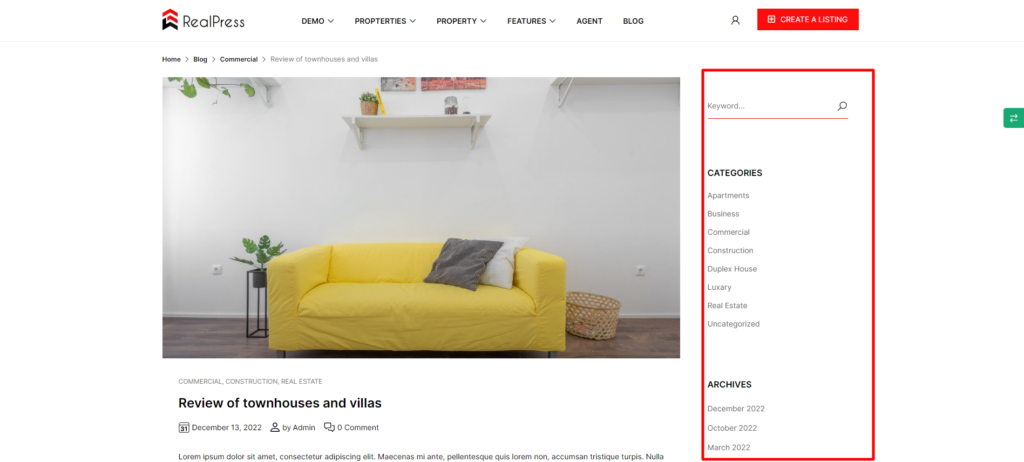Open the December 2022 archive
The width and height of the screenshot is (1024, 462).
tap(736, 408)
